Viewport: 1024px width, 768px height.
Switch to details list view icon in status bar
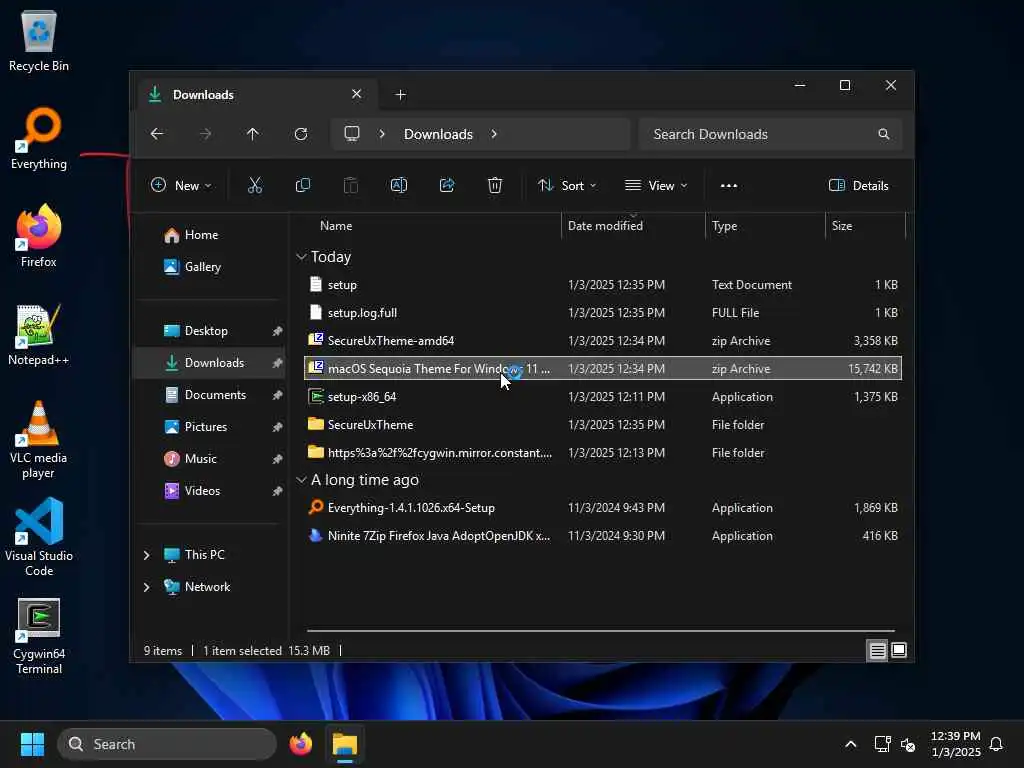point(877,650)
